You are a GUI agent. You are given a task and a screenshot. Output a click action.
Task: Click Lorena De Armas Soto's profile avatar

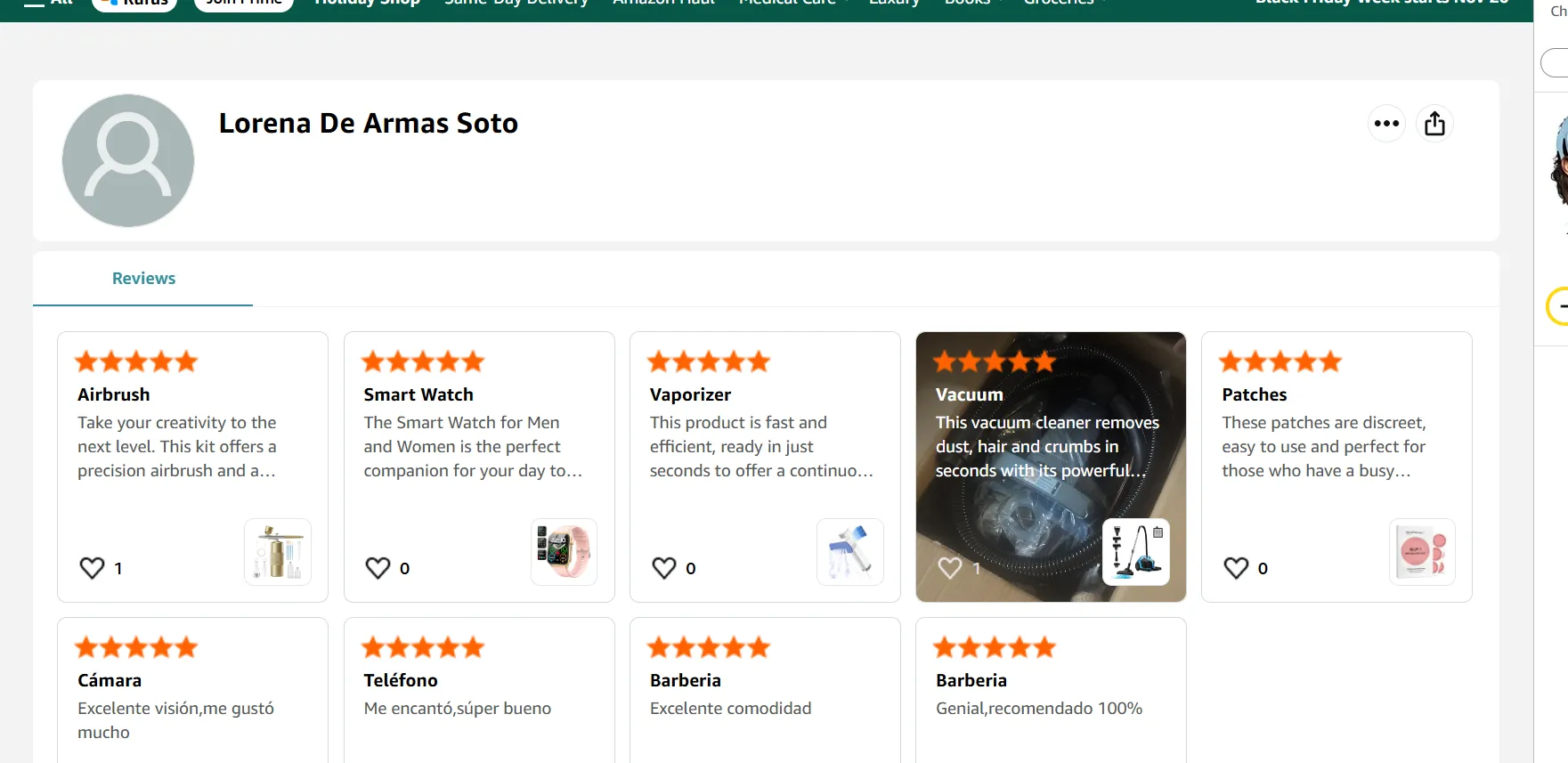128,160
